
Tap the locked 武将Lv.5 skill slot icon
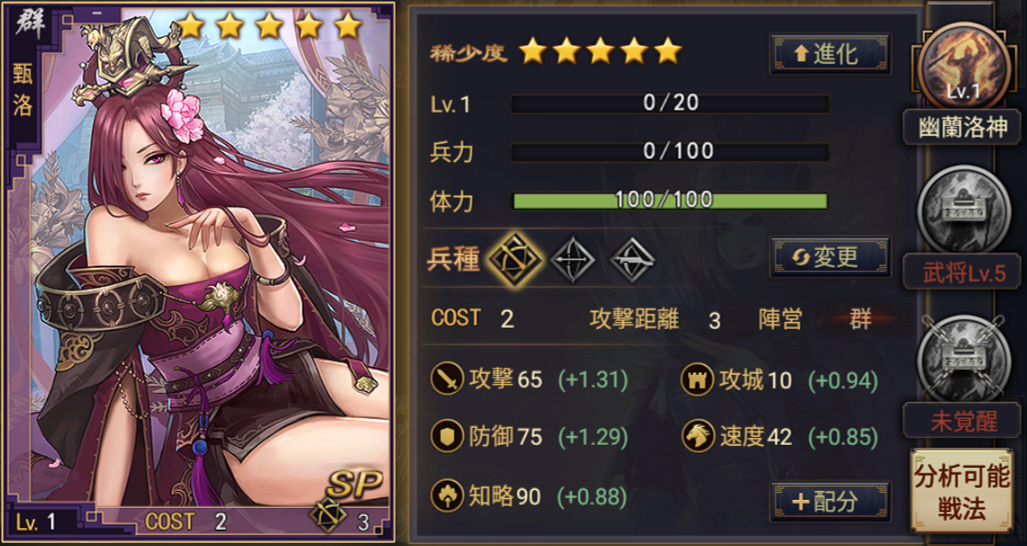[x=962, y=209]
